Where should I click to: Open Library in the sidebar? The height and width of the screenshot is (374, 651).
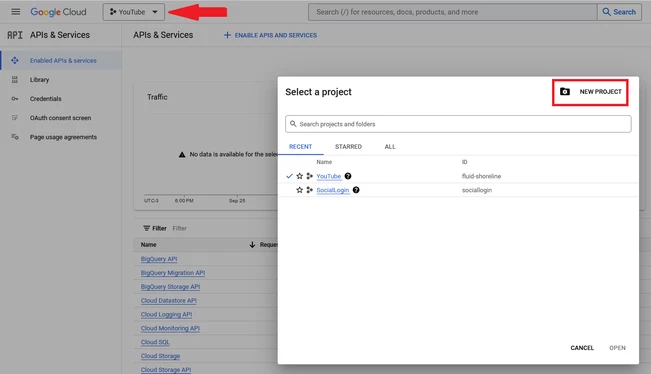39,80
